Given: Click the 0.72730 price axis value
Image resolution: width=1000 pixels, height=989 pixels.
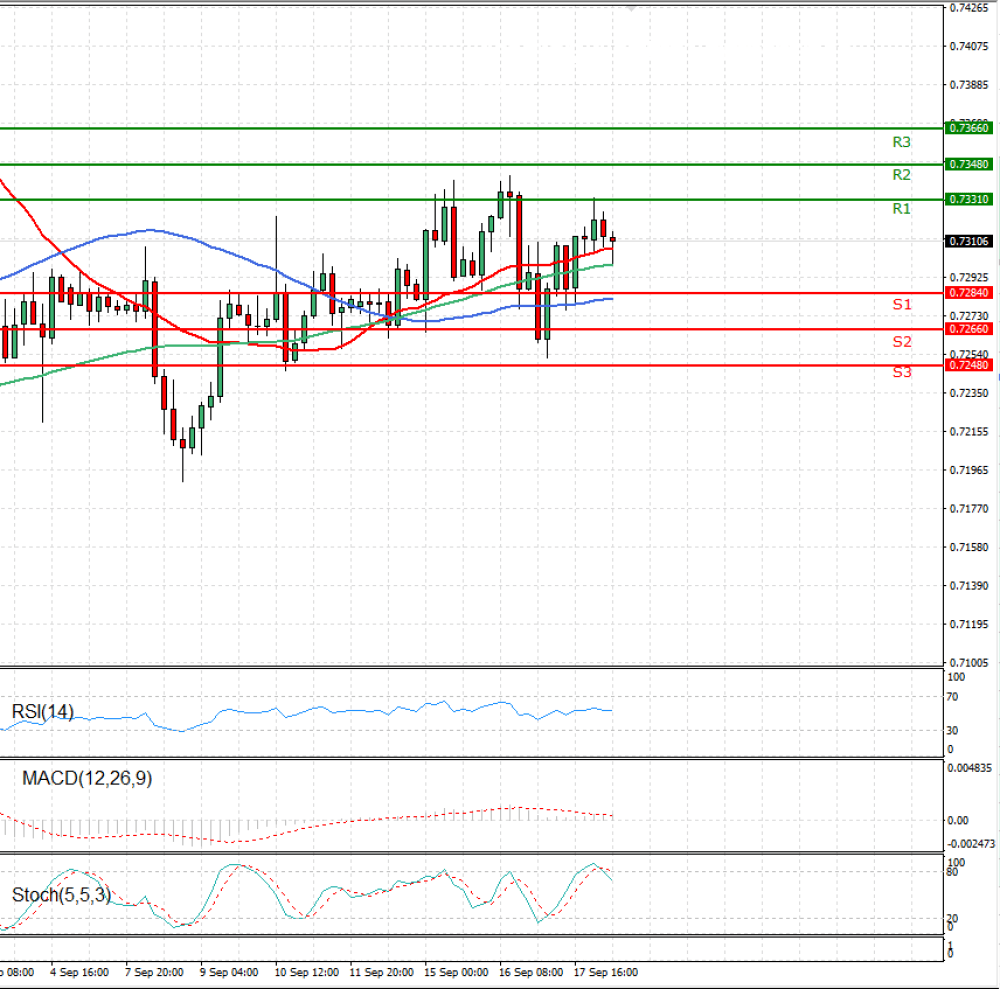Looking at the screenshot, I should pos(969,316).
